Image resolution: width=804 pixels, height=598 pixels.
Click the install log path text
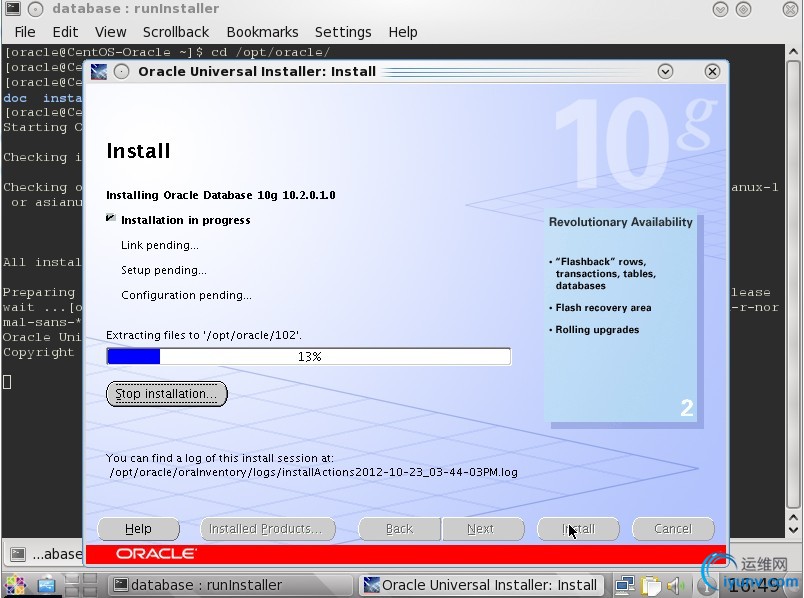[x=313, y=472]
